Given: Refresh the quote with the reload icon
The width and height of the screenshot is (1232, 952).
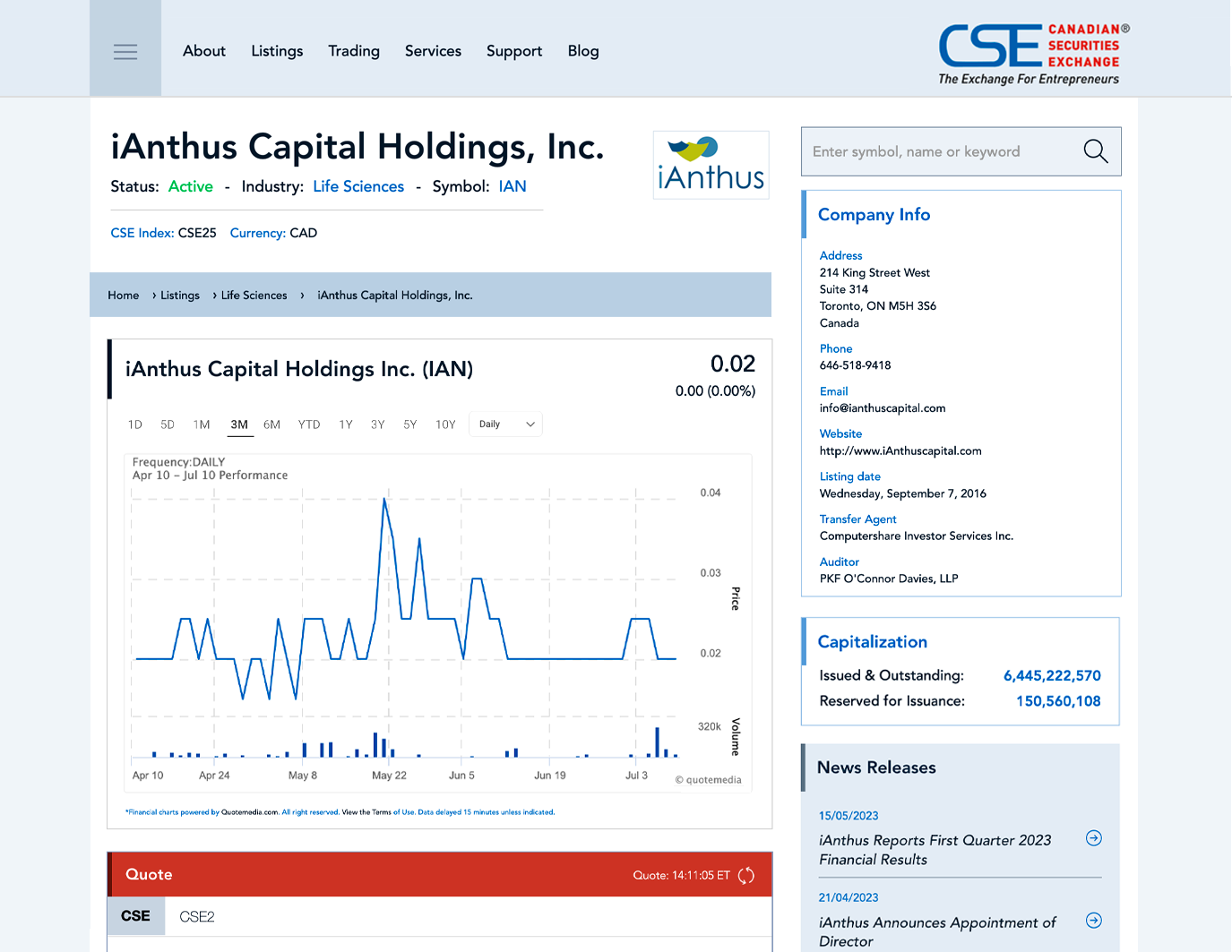Looking at the screenshot, I should [745, 876].
